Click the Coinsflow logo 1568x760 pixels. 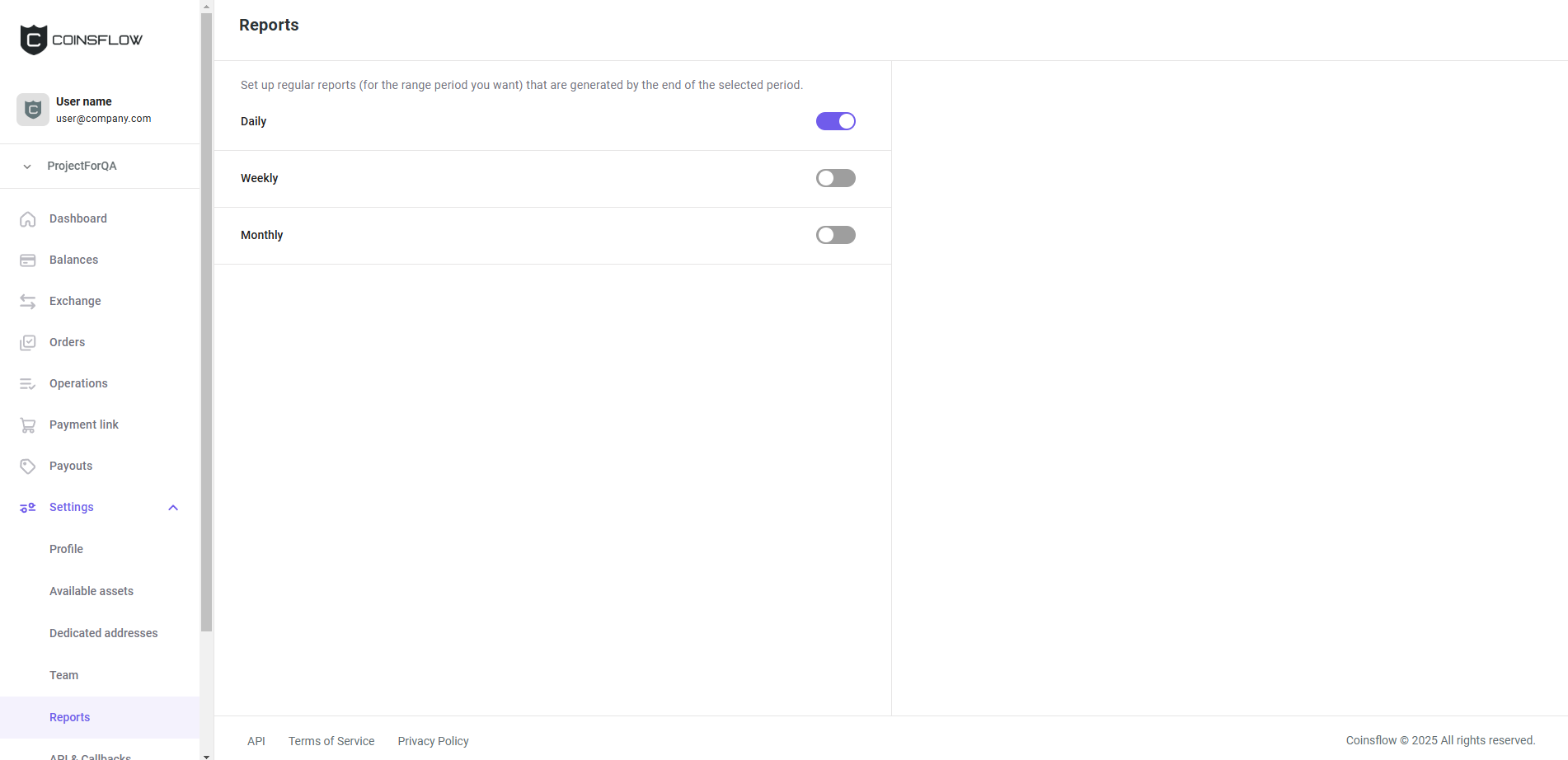click(x=80, y=39)
